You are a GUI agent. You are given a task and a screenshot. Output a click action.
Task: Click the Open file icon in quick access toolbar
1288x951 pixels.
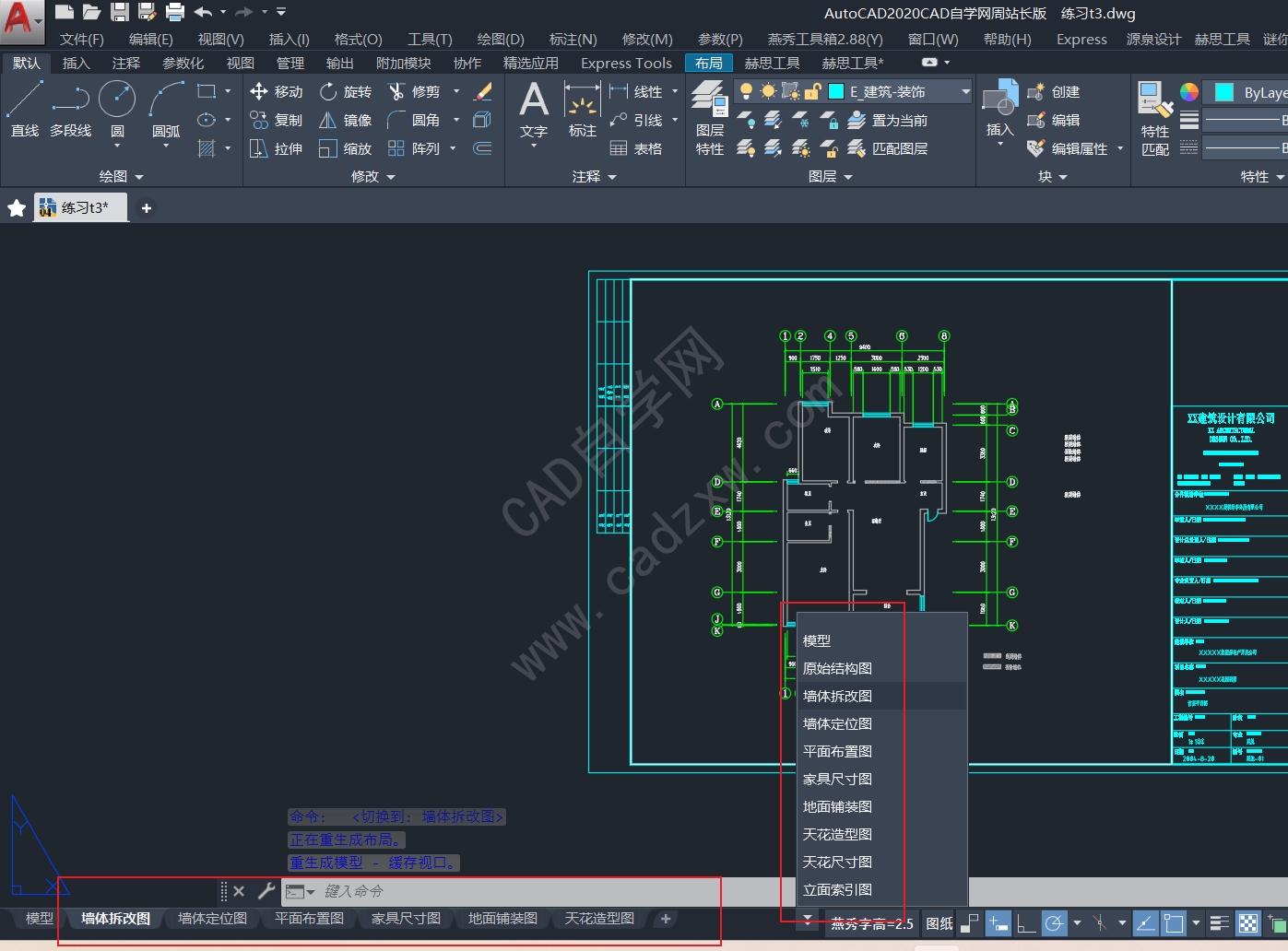pyautogui.click(x=91, y=12)
